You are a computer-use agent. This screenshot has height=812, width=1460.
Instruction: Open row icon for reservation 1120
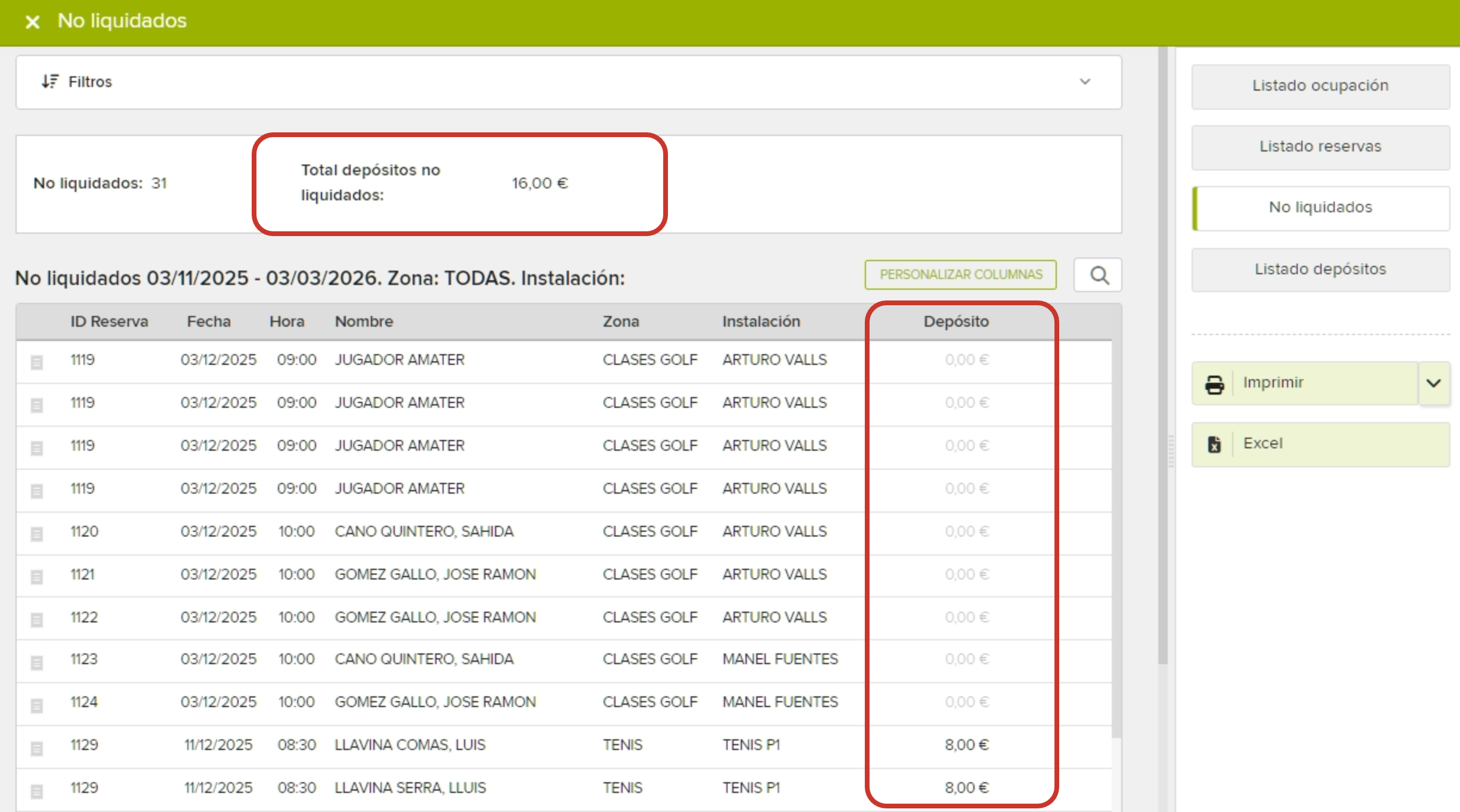point(36,534)
